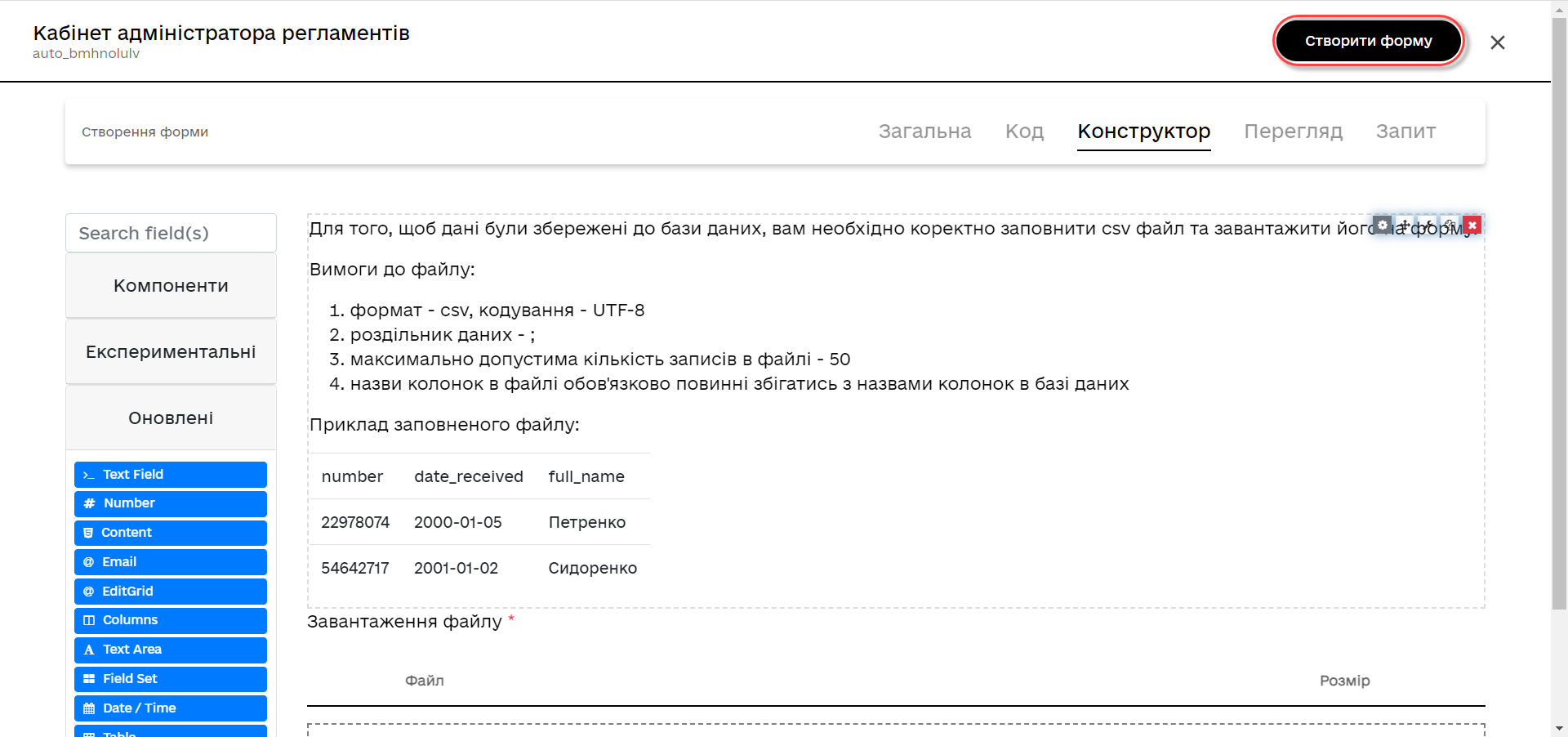The height and width of the screenshot is (737, 1568).
Task: Click the Файл column header
Action: point(425,681)
